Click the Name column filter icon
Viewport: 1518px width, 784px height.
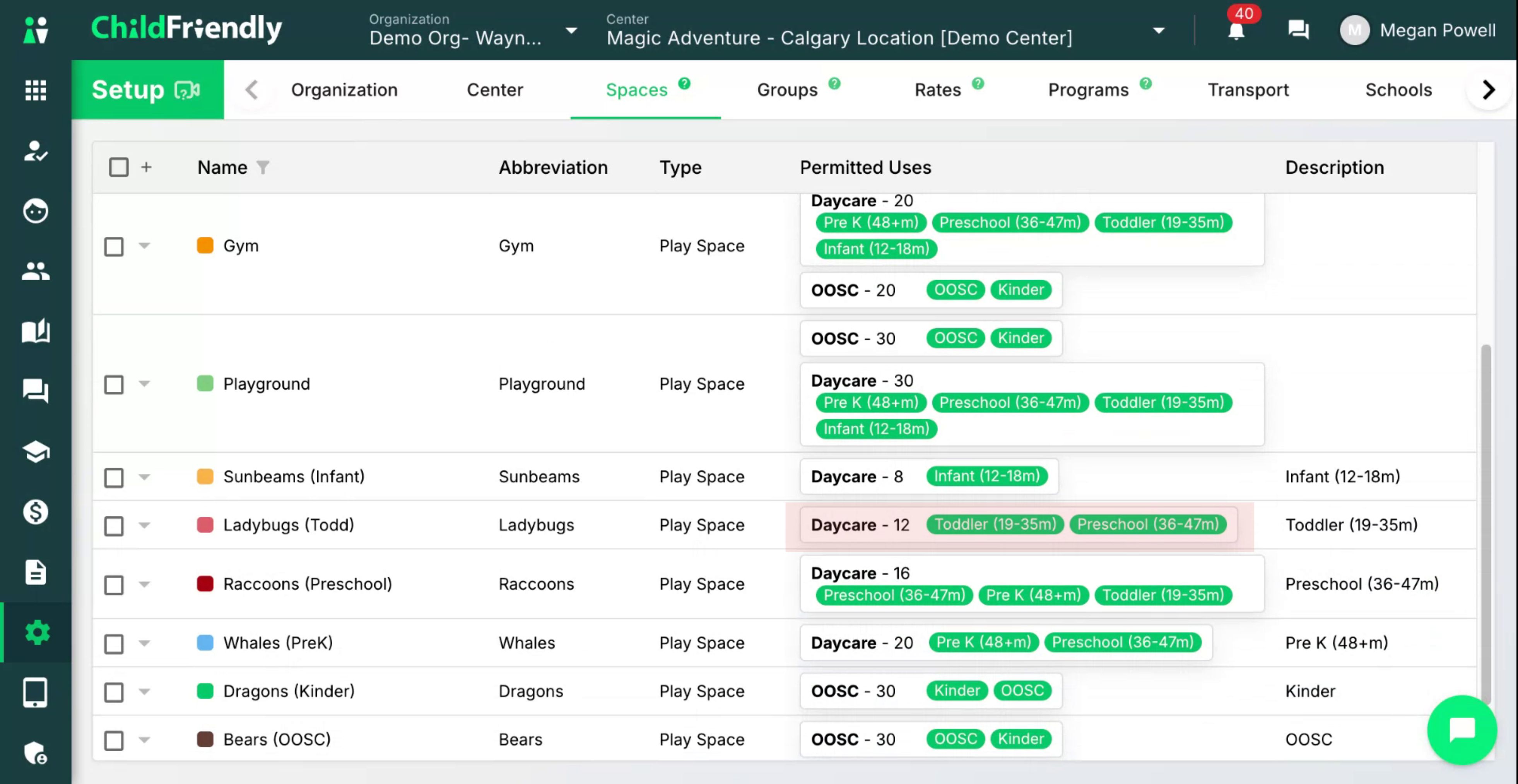point(263,168)
